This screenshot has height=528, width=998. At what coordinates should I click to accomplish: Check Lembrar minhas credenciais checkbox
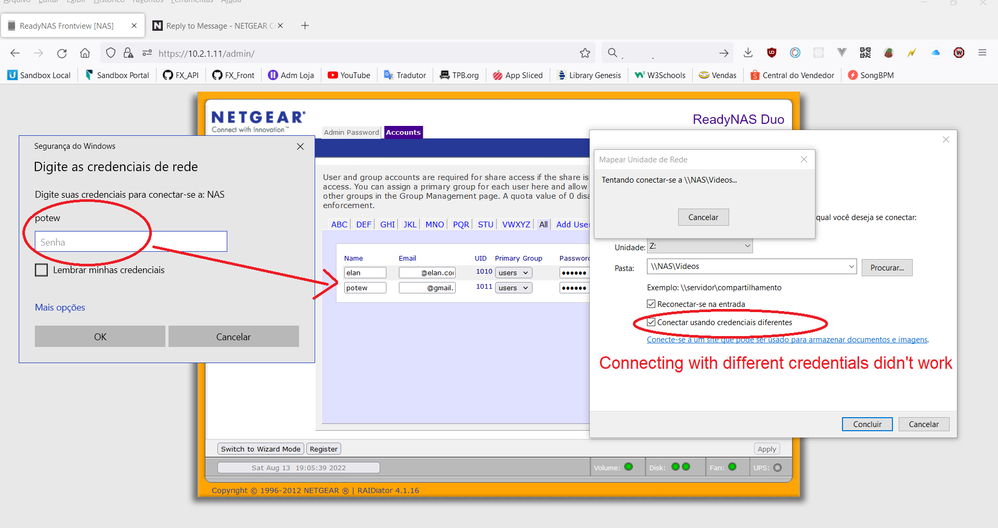(41, 270)
